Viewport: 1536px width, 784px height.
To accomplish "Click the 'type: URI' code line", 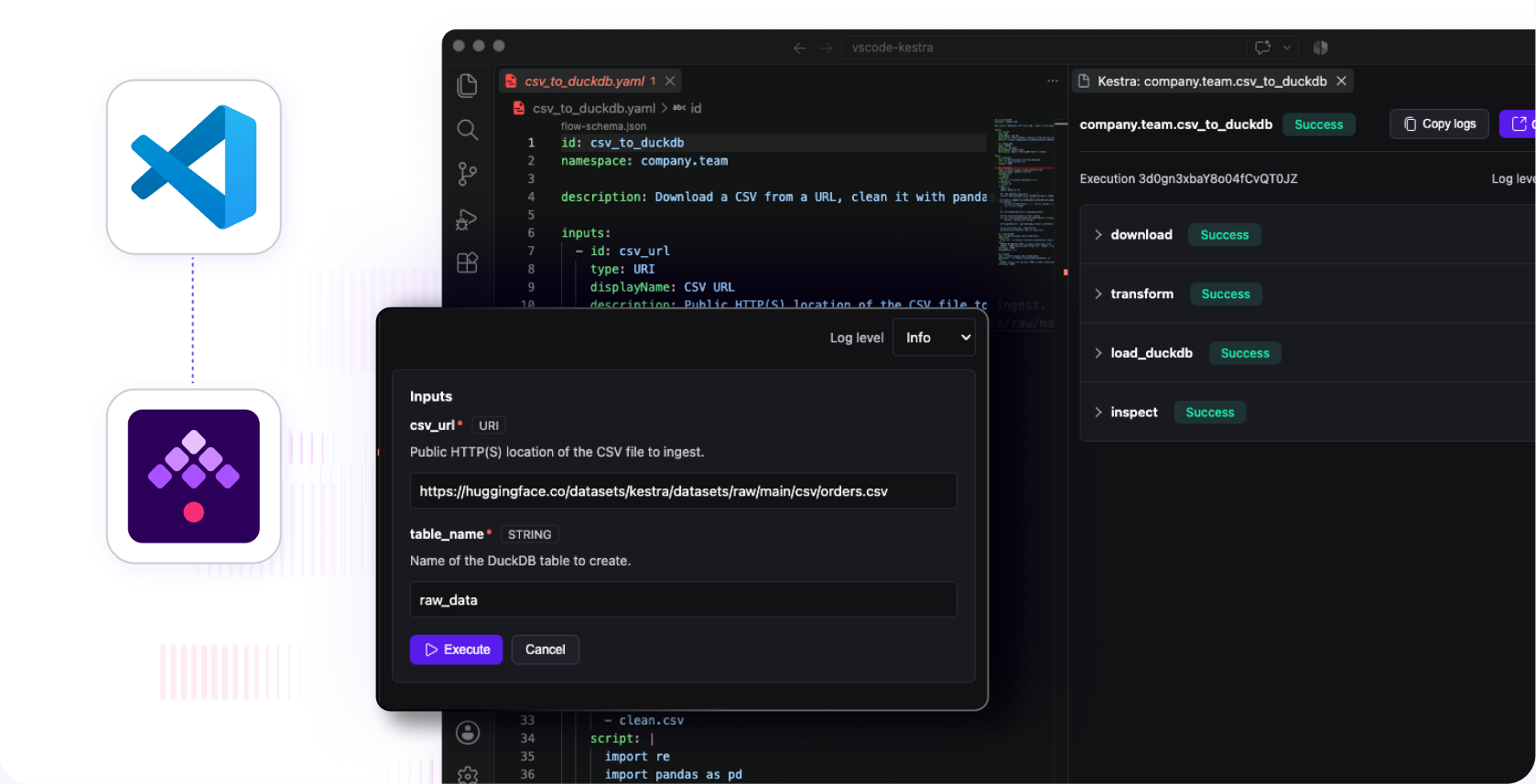I will coord(622,269).
